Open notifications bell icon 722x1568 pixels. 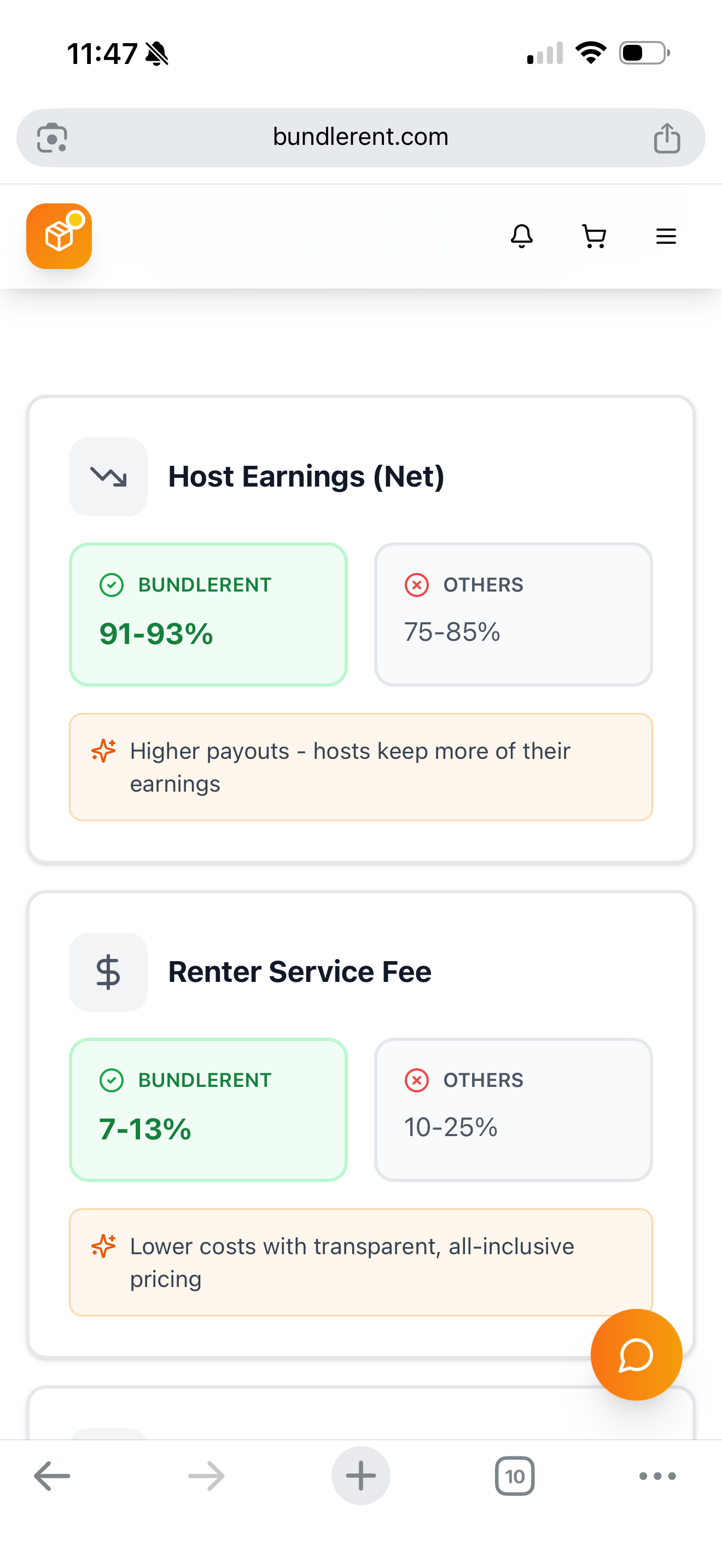(522, 236)
